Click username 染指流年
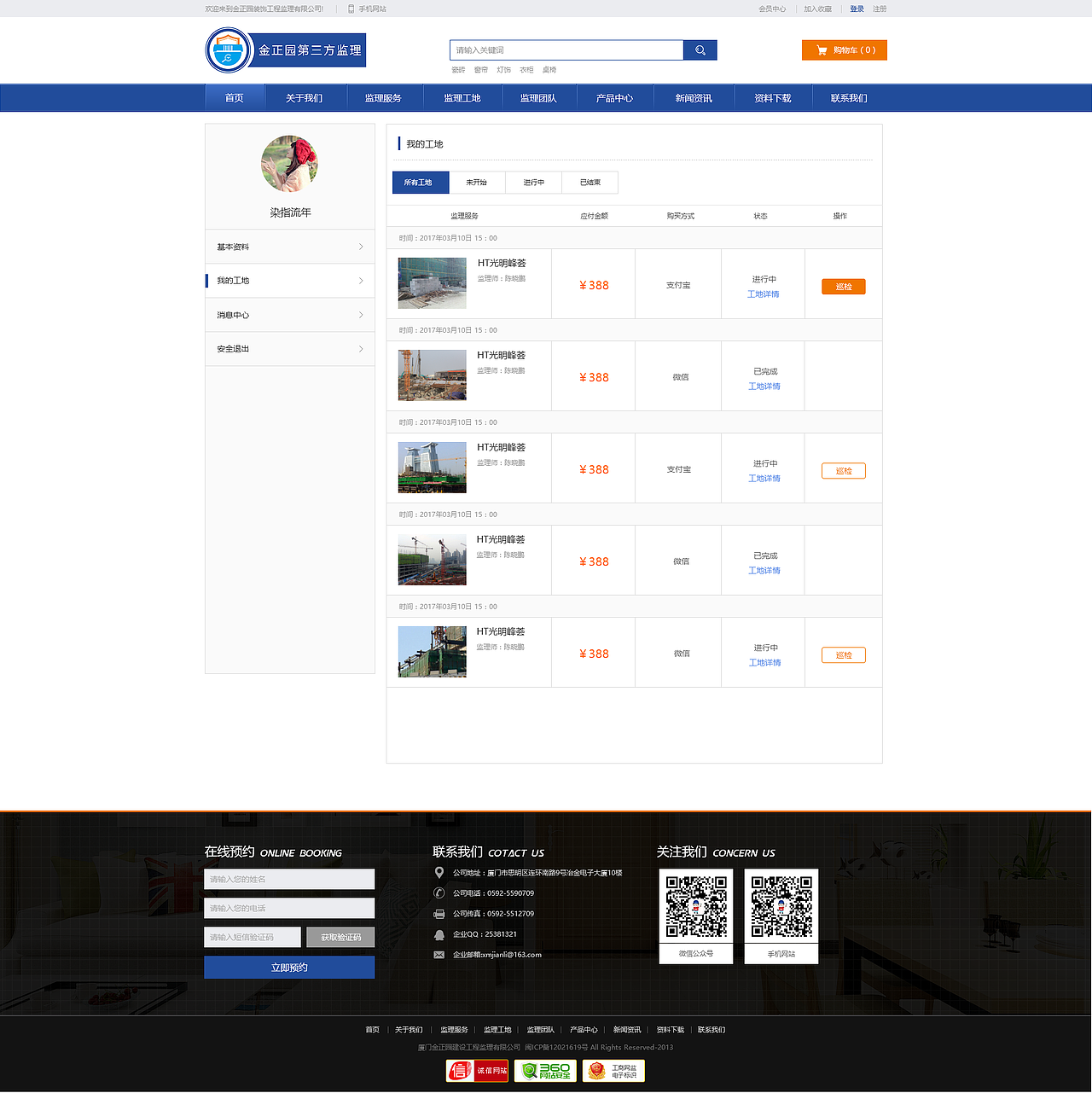The width and height of the screenshot is (1092, 1093). [290, 212]
